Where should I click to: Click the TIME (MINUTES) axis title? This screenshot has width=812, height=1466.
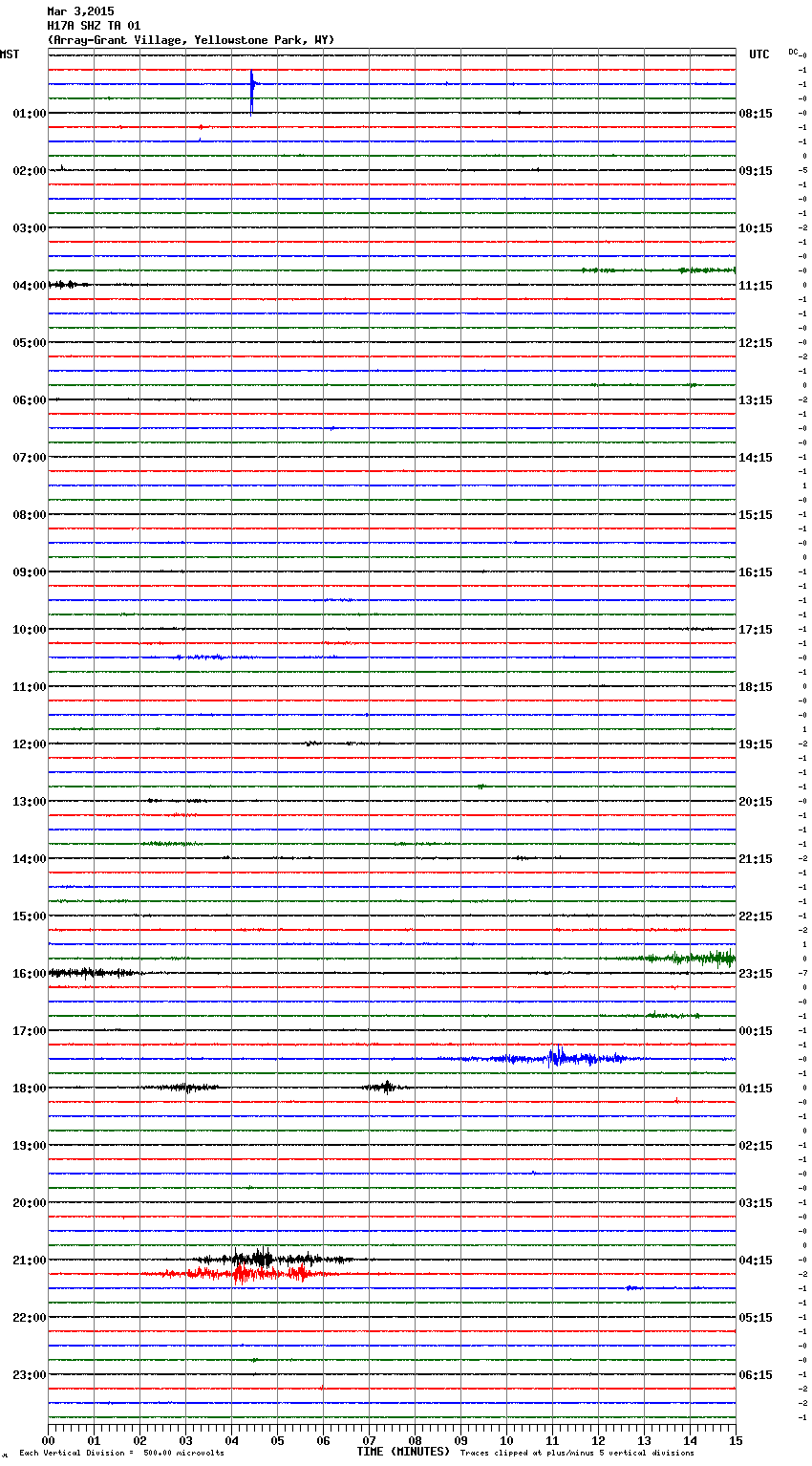[x=404, y=1452]
